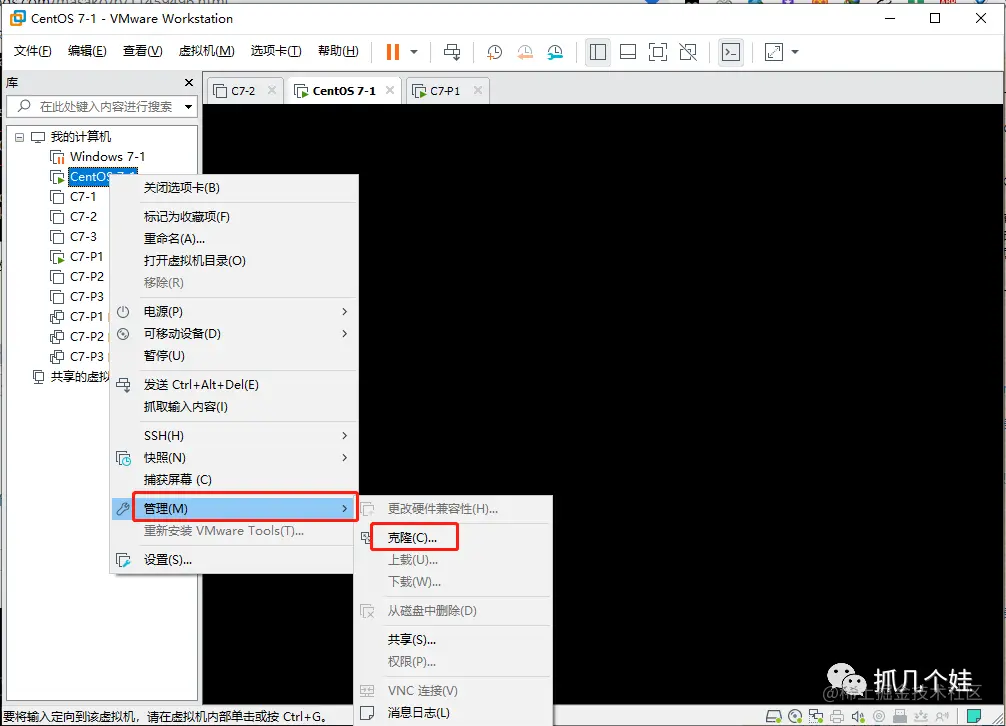
Task: Open the 查看(V) menu
Action: [142, 51]
